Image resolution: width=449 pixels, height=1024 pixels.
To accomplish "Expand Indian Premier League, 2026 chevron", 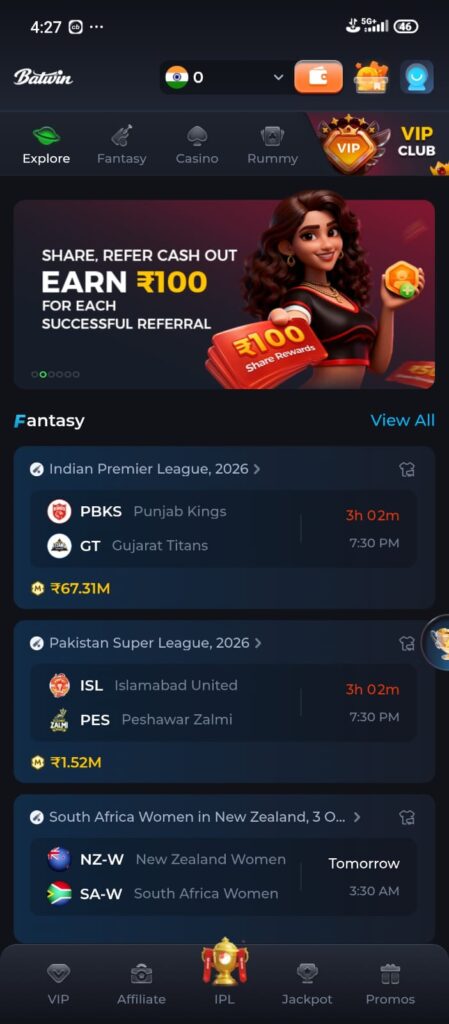I will 257,469.
